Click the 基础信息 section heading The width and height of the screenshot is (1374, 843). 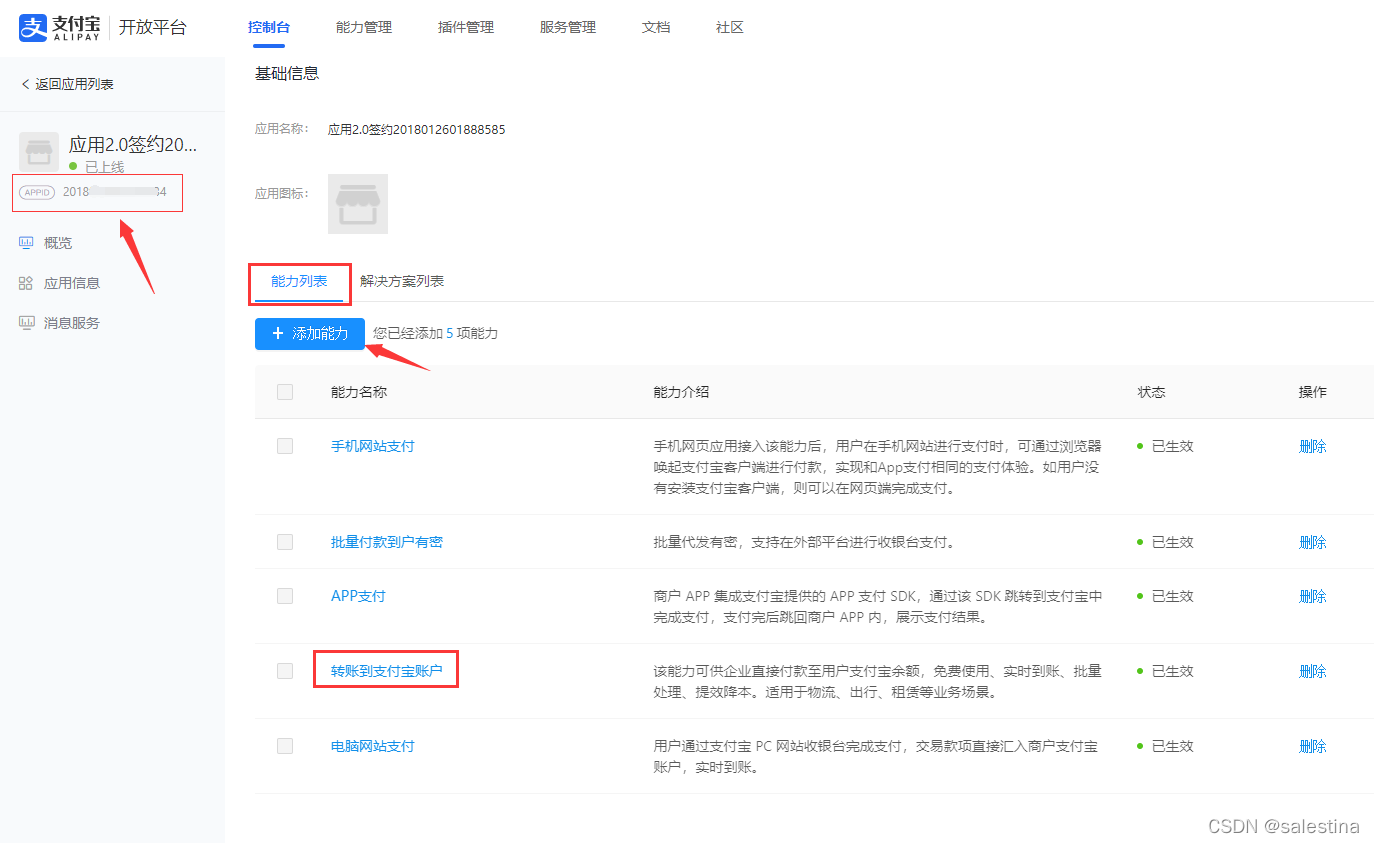tap(287, 73)
